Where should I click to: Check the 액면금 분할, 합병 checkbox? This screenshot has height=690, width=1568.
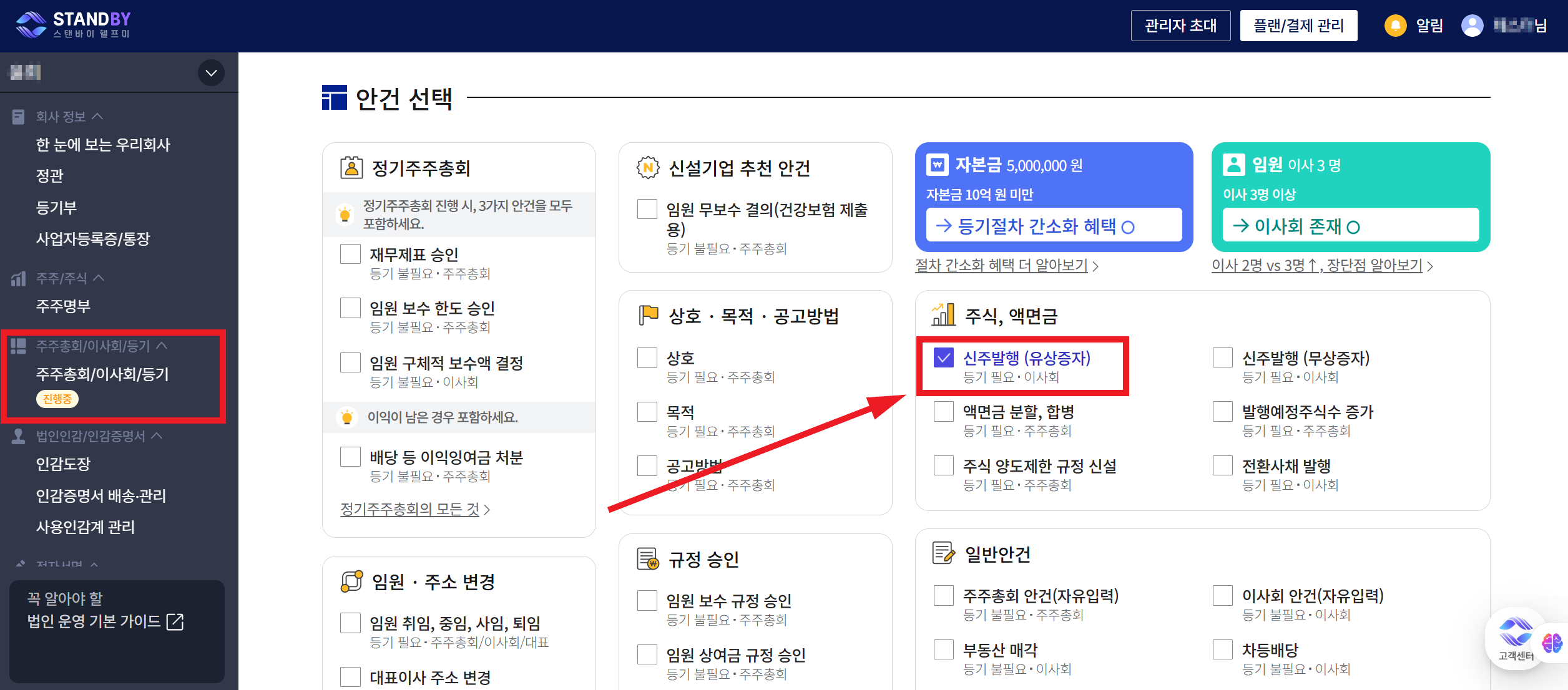pos(944,411)
